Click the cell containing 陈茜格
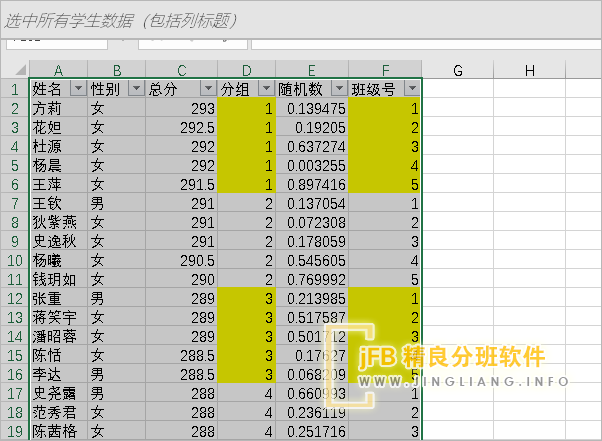Image resolution: width=602 pixels, height=441 pixels. click(59, 431)
